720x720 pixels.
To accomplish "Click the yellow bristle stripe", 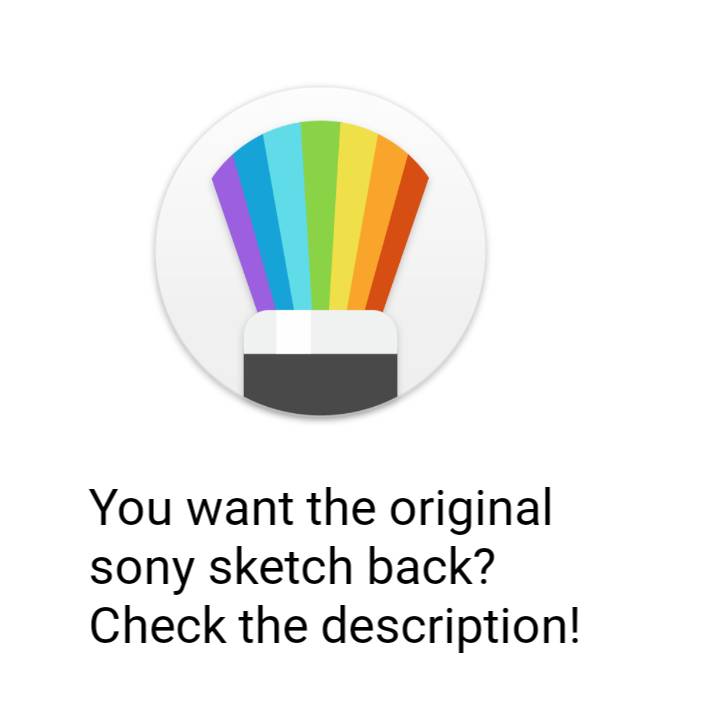I will (x=352, y=216).
